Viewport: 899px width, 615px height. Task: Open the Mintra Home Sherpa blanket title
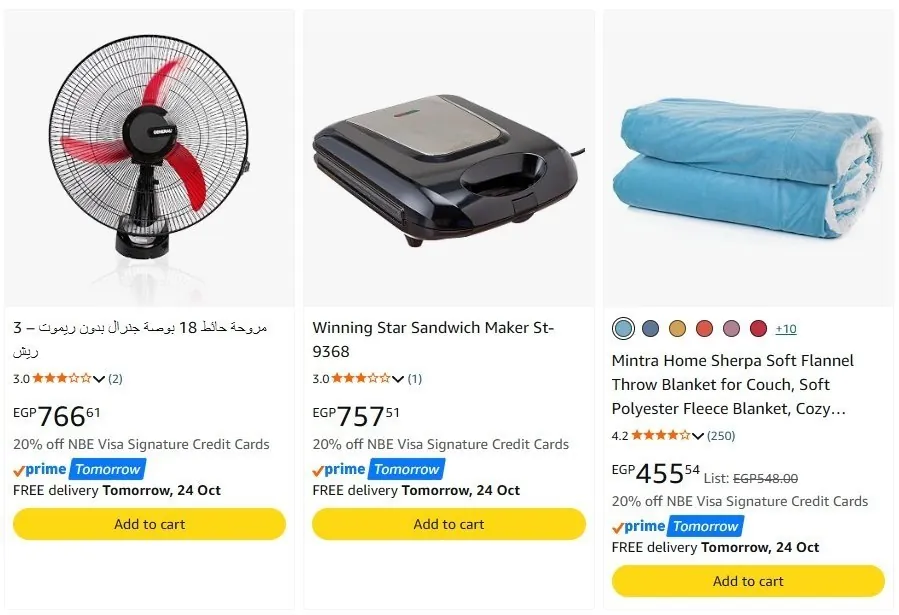coord(733,385)
